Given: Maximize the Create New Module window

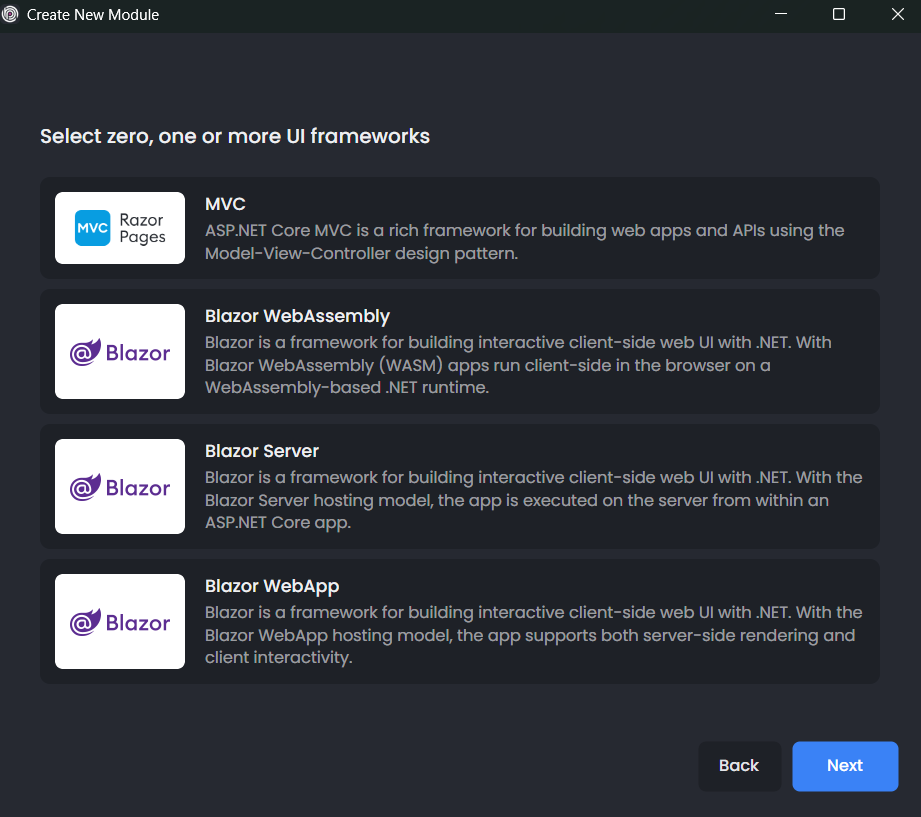Looking at the screenshot, I should (839, 15).
